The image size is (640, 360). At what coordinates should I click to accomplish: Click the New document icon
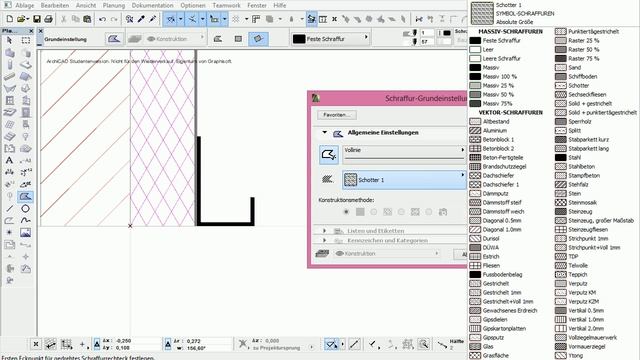coord(9,19)
